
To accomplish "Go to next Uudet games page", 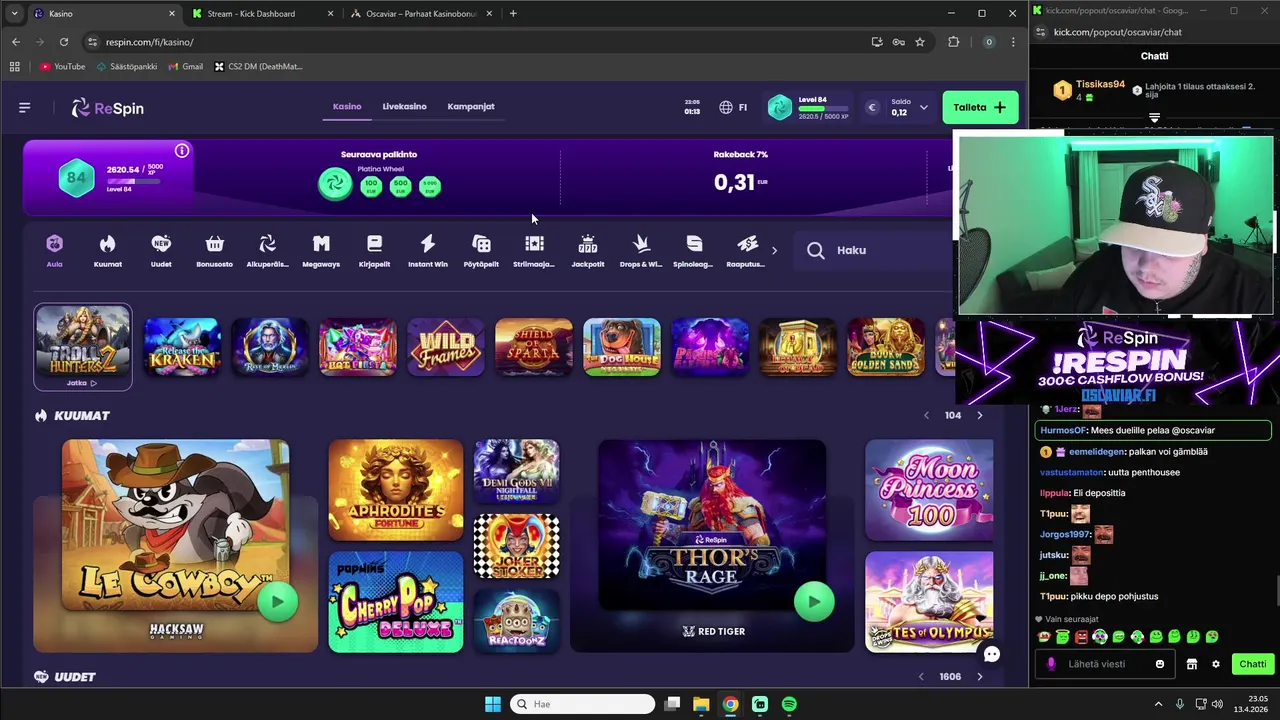I will (x=980, y=677).
